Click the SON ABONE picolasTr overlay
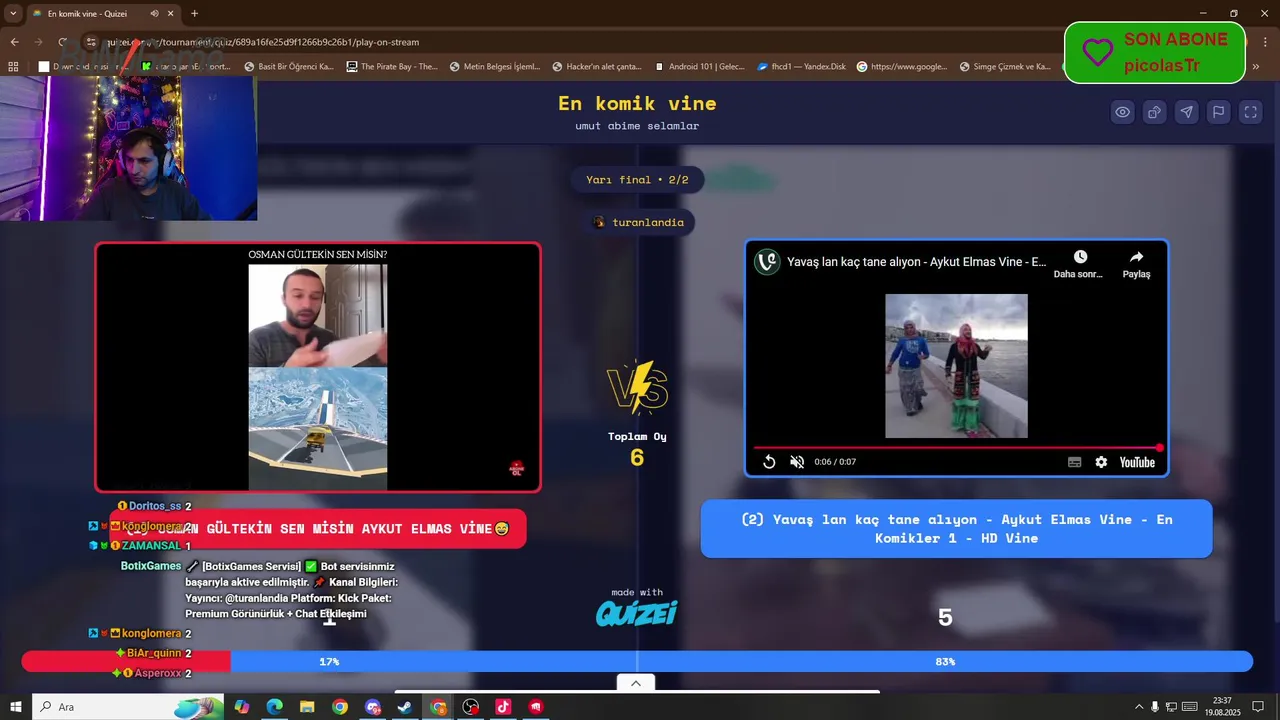This screenshot has width=1280, height=720. [x=1155, y=52]
